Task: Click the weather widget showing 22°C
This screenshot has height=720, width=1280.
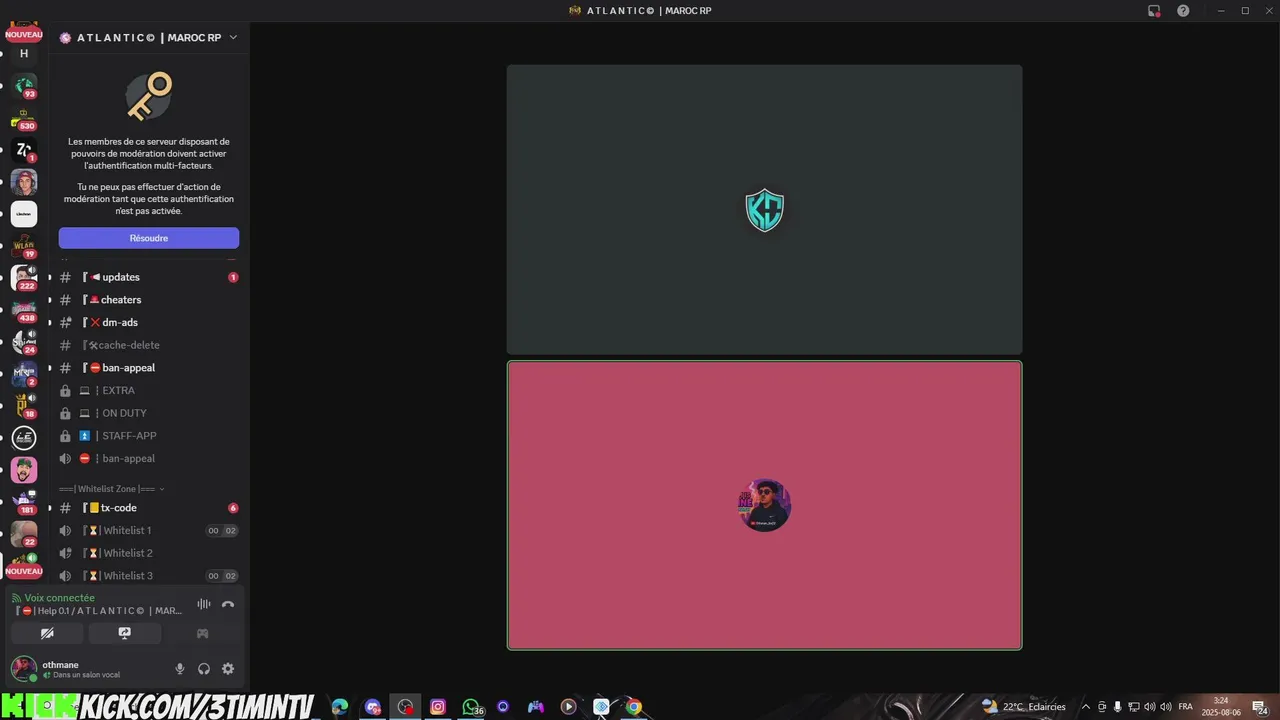Action: 1023,707
